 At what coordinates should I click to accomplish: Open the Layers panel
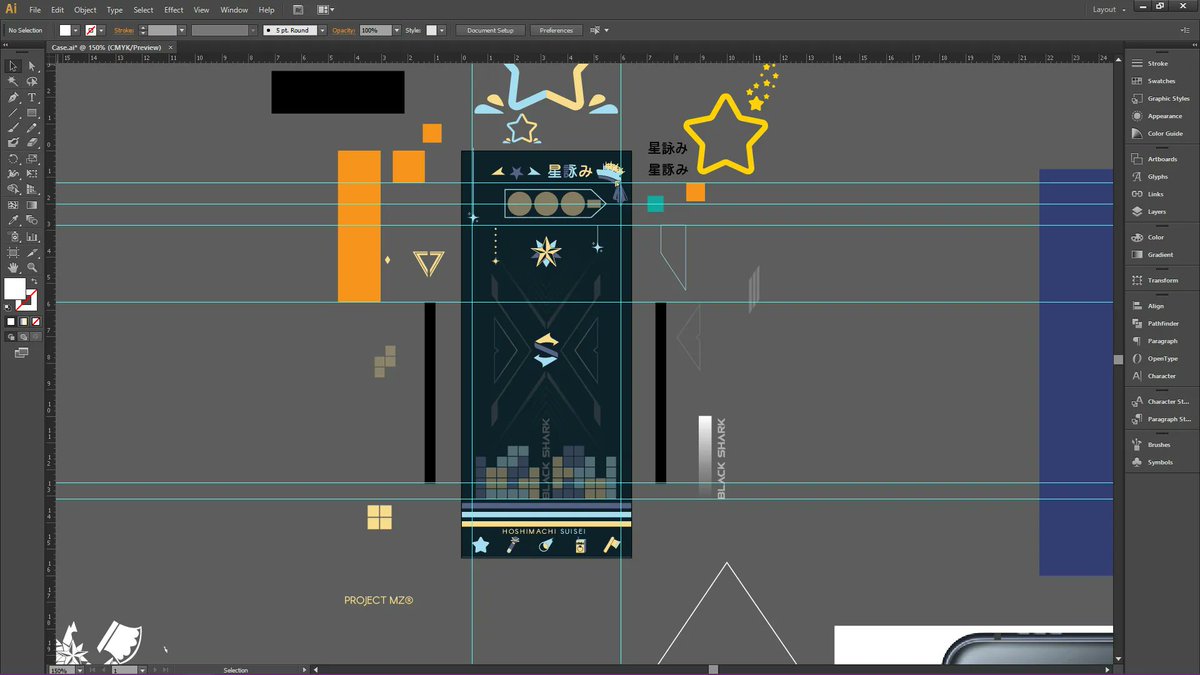[1157, 212]
